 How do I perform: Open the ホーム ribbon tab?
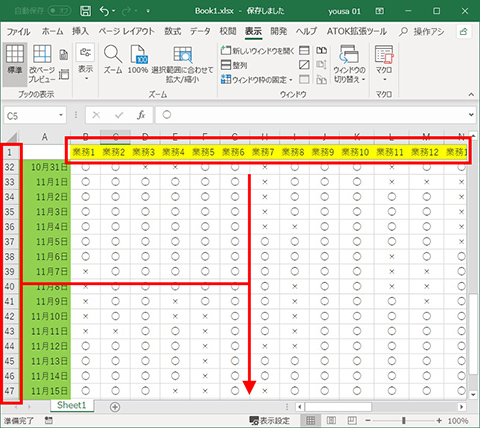[52, 31]
